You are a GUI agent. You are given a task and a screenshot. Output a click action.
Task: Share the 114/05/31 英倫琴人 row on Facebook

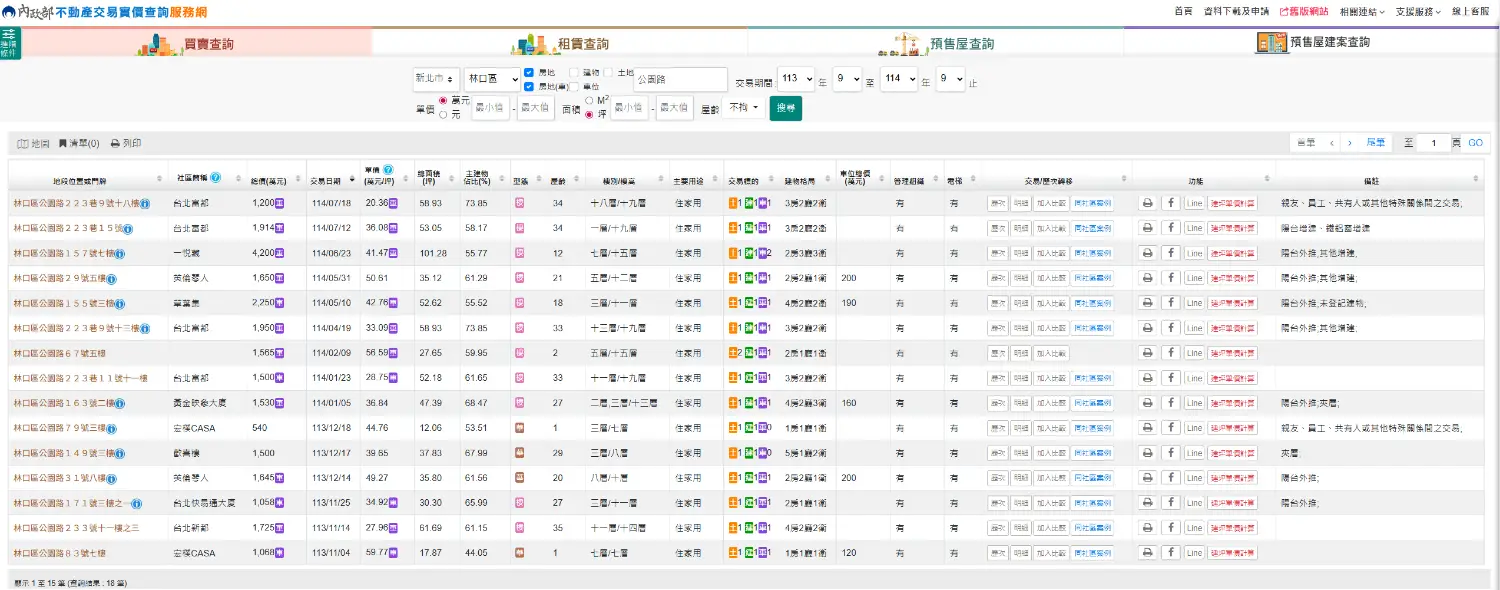[1170, 278]
